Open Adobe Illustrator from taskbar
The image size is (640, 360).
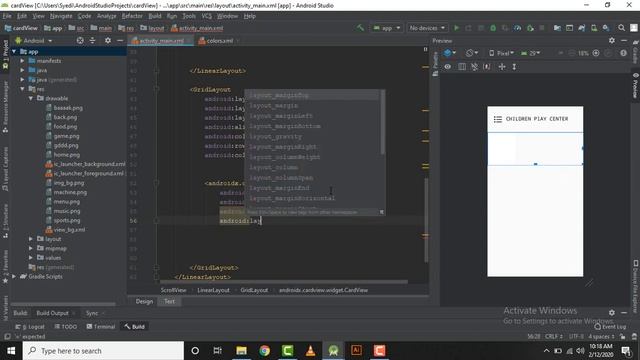coord(356,351)
